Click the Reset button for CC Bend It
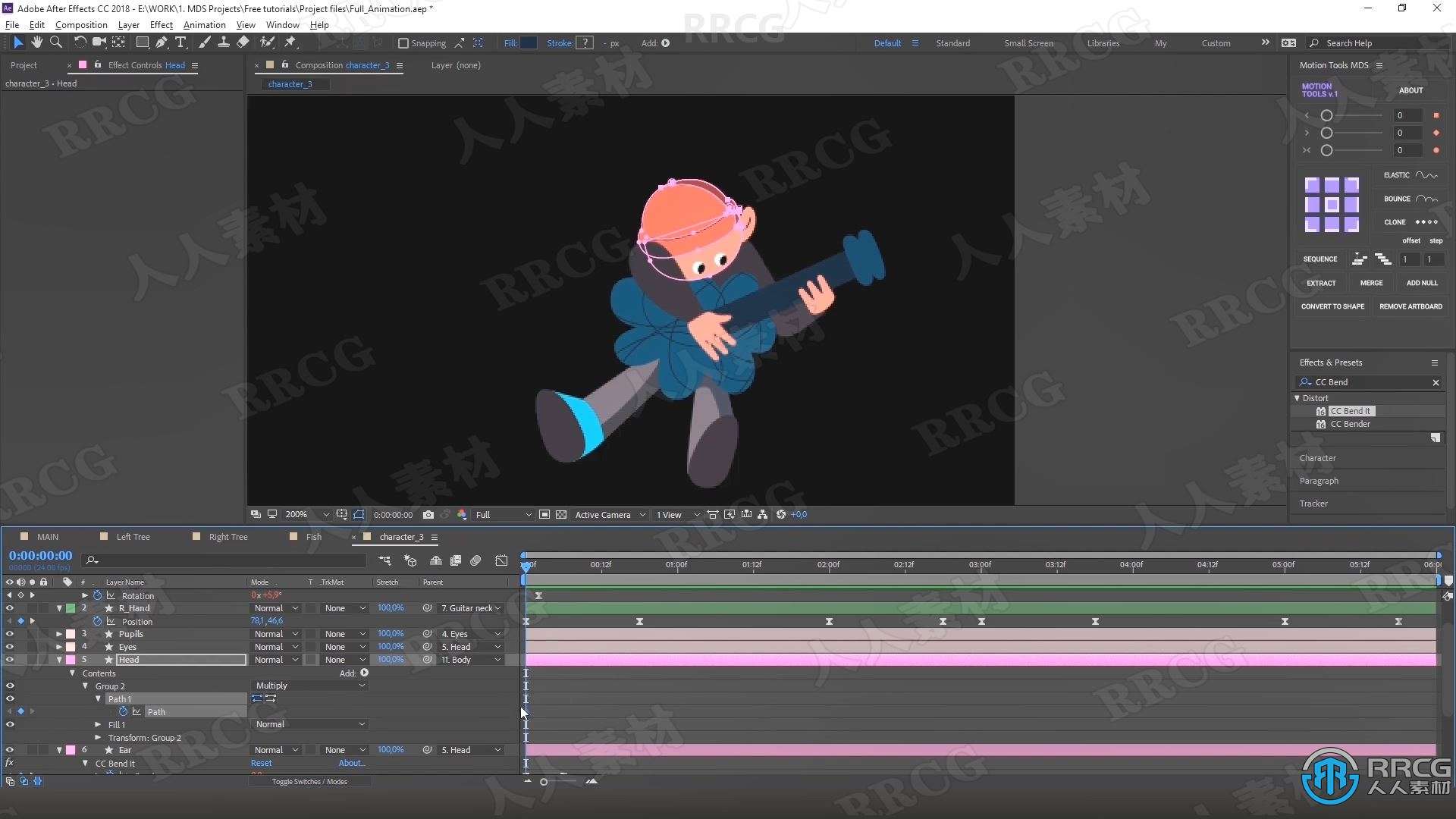The width and height of the screenshot is (1456, 819). [262, 763]
